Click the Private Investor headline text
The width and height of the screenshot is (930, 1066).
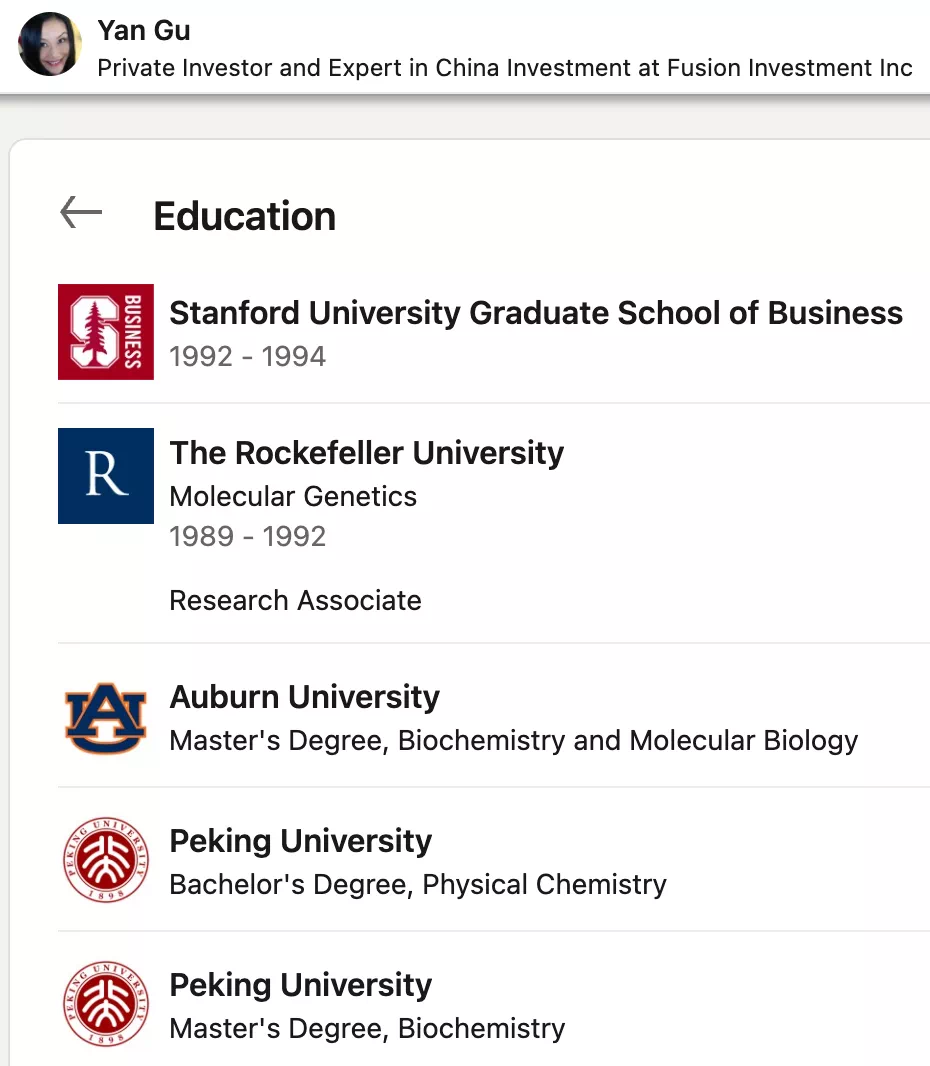[504, 68]
